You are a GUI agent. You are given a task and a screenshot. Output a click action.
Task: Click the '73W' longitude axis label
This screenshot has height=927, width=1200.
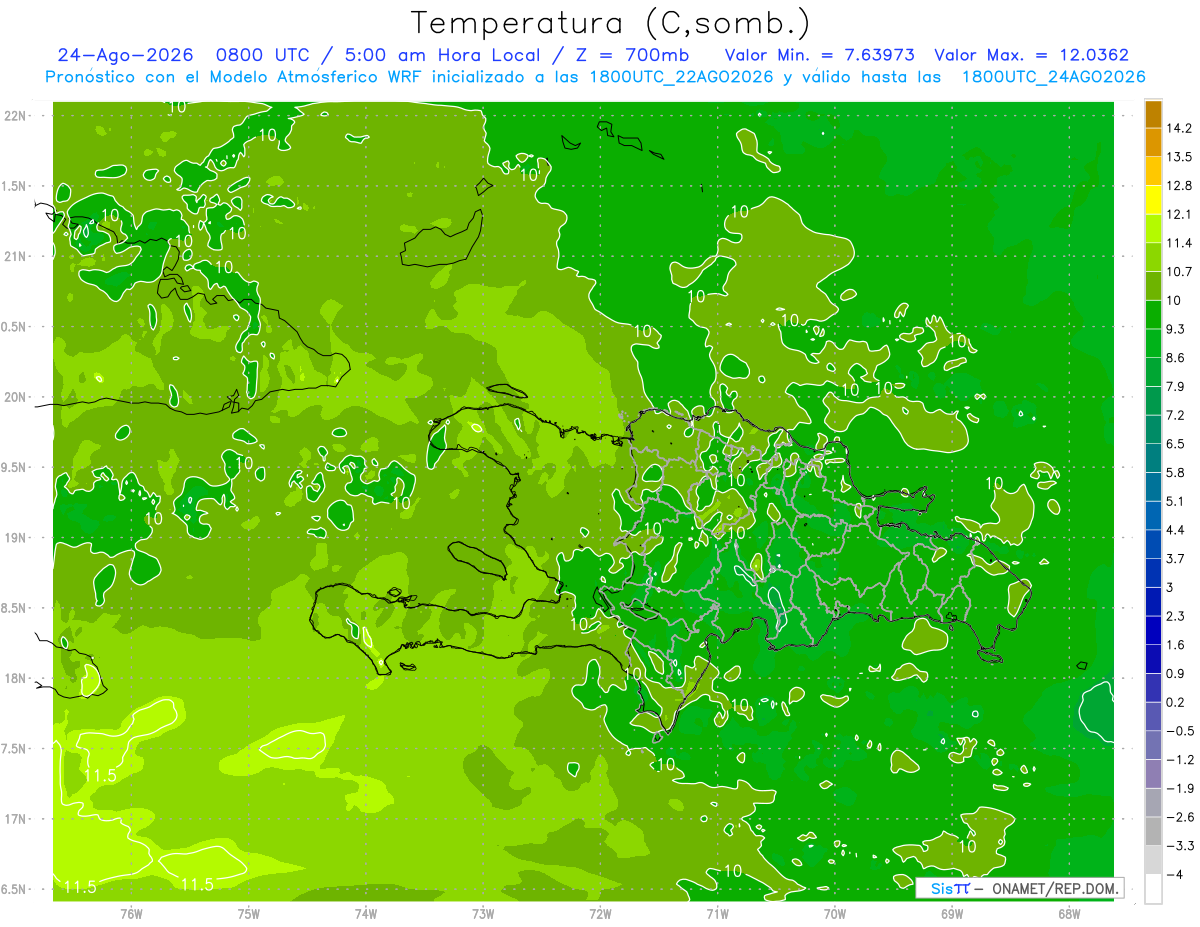pyautogui.click(x=483, y=914)
